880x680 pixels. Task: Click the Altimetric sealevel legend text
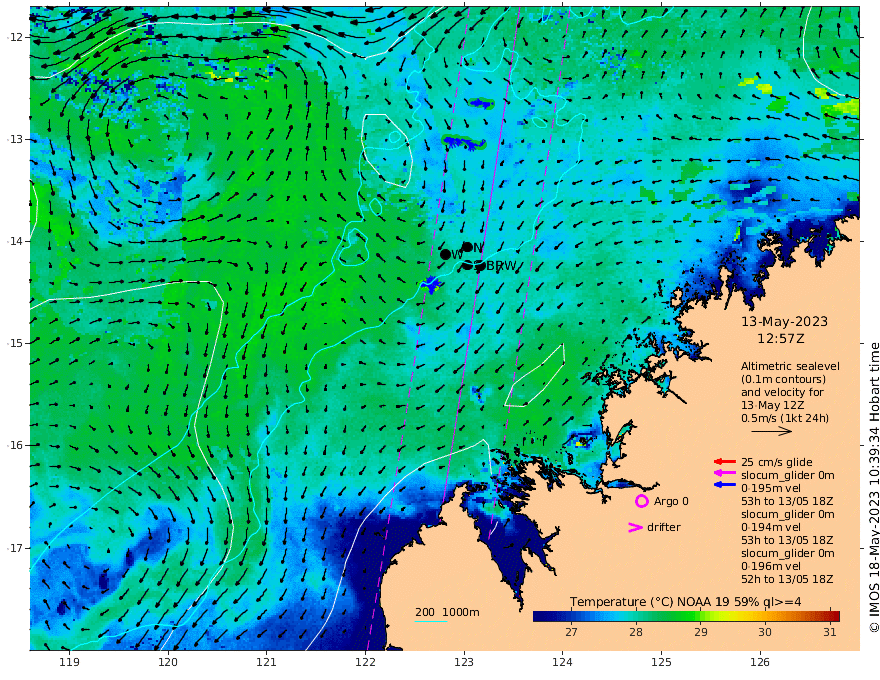click(790, 366)
